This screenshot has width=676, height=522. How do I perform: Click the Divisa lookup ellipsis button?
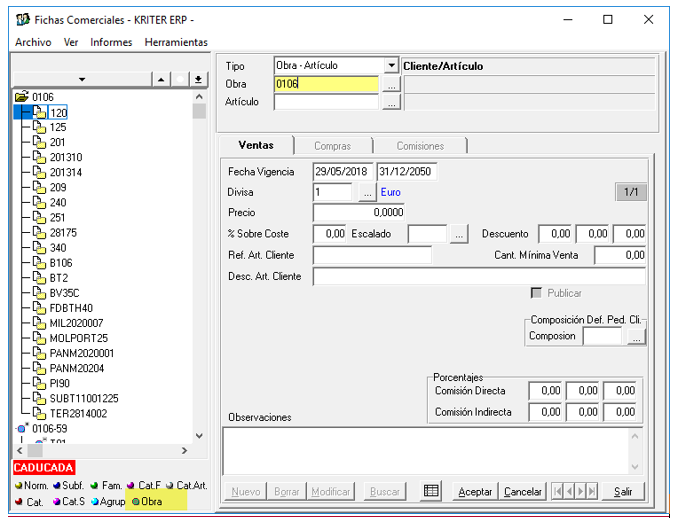coord(367,192)
